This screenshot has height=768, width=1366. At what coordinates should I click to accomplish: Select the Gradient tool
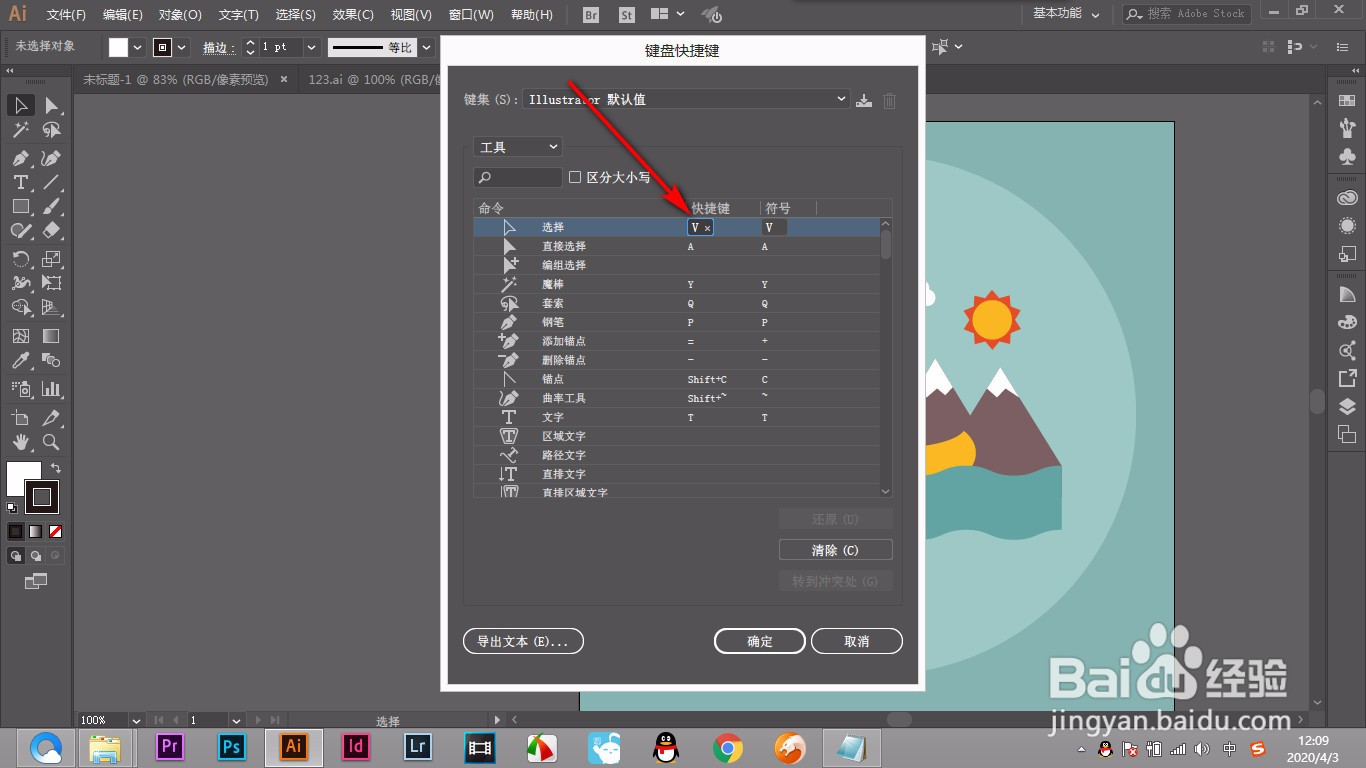click(52, 336)
